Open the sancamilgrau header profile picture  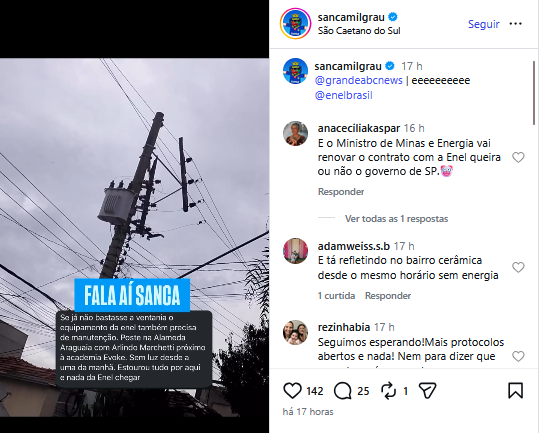coord(296,23)
